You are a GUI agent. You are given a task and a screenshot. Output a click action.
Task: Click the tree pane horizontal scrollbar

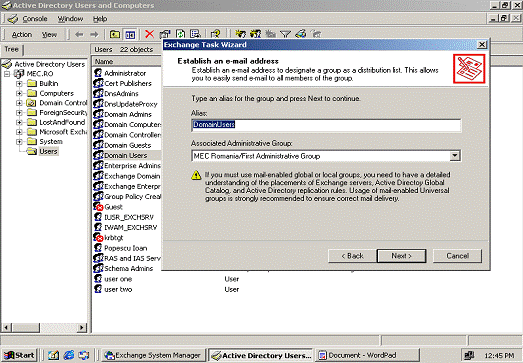click(44, 328)
